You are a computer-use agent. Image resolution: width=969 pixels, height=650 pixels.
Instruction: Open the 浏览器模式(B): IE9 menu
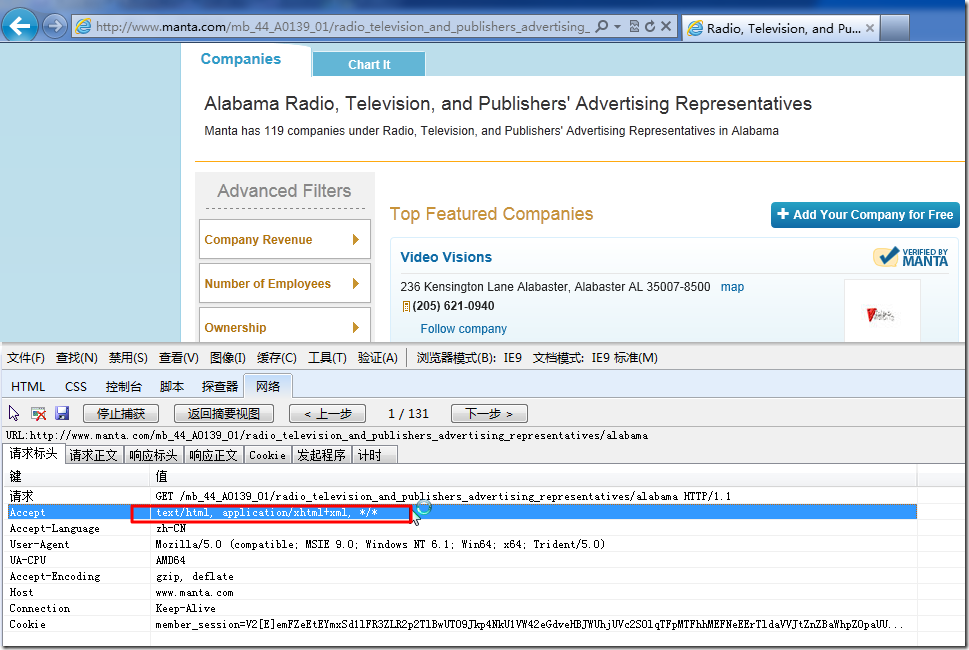click(x=469, y=358)
